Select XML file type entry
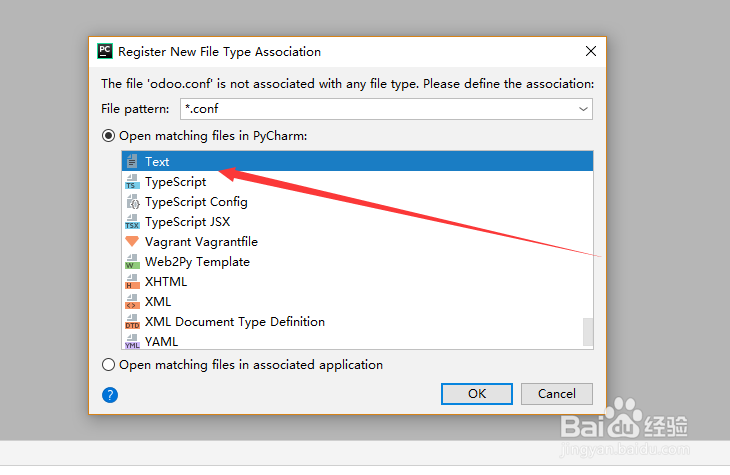 357,302
